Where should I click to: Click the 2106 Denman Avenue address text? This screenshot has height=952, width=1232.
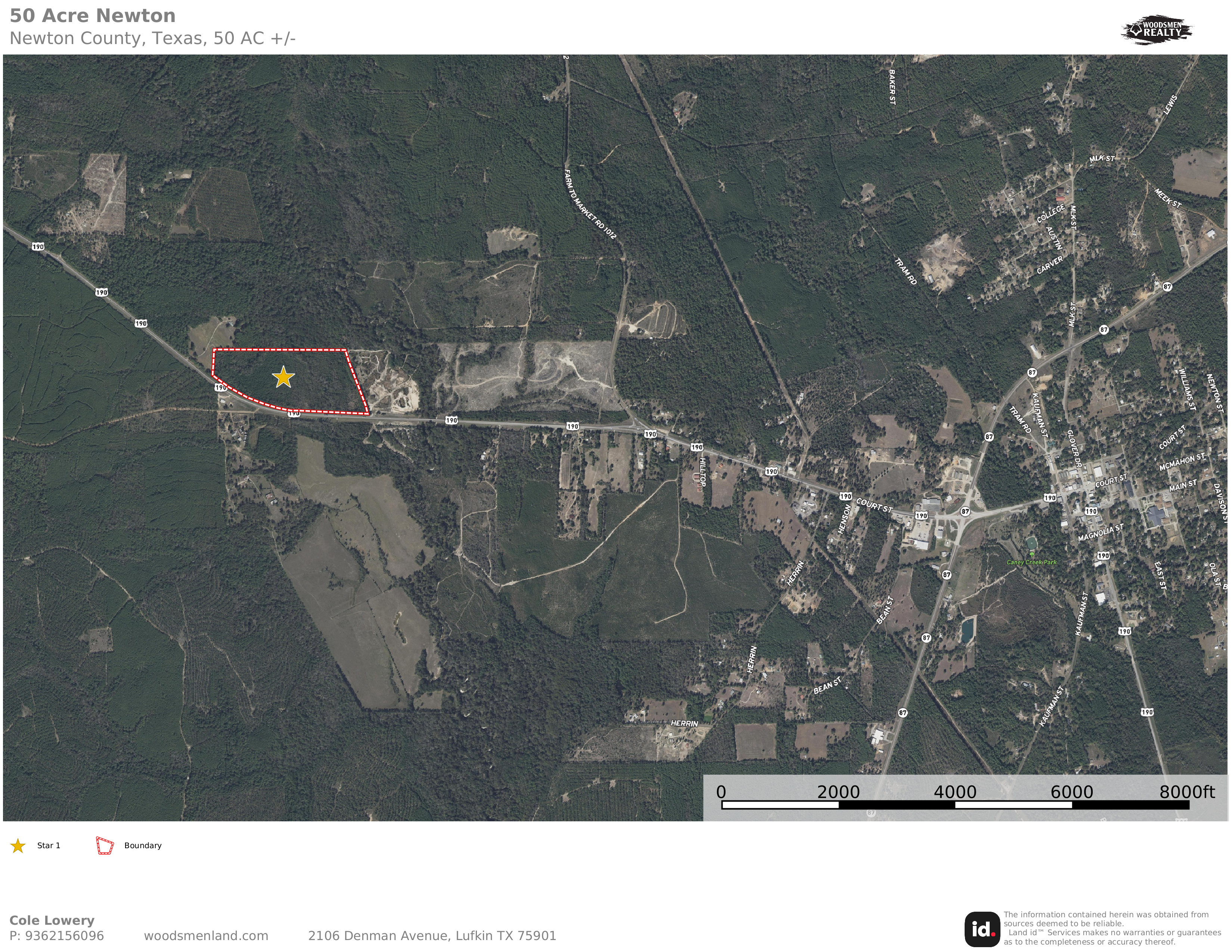432,936
